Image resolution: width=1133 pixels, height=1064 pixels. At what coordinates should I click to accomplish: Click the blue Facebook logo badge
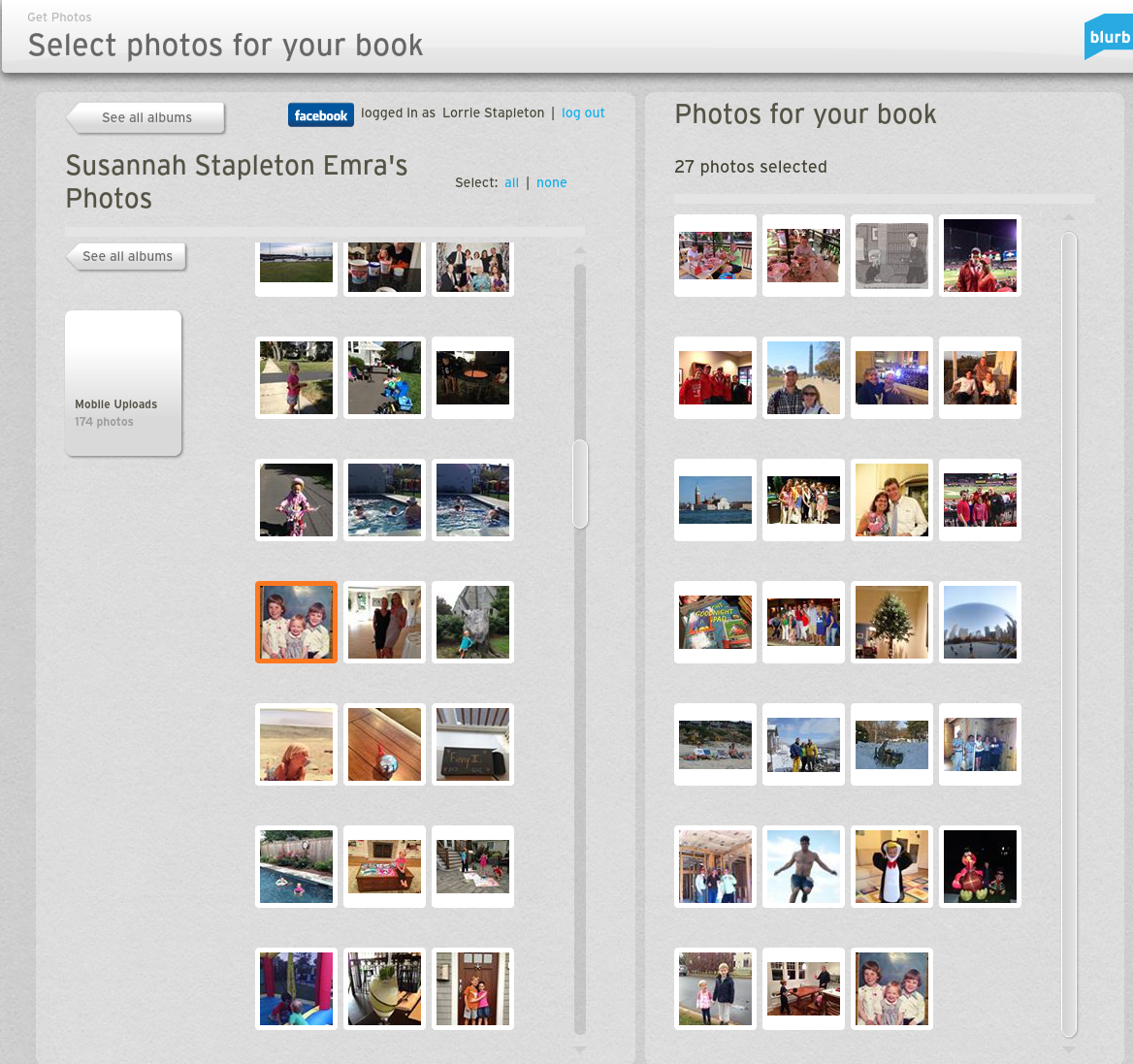321,114
